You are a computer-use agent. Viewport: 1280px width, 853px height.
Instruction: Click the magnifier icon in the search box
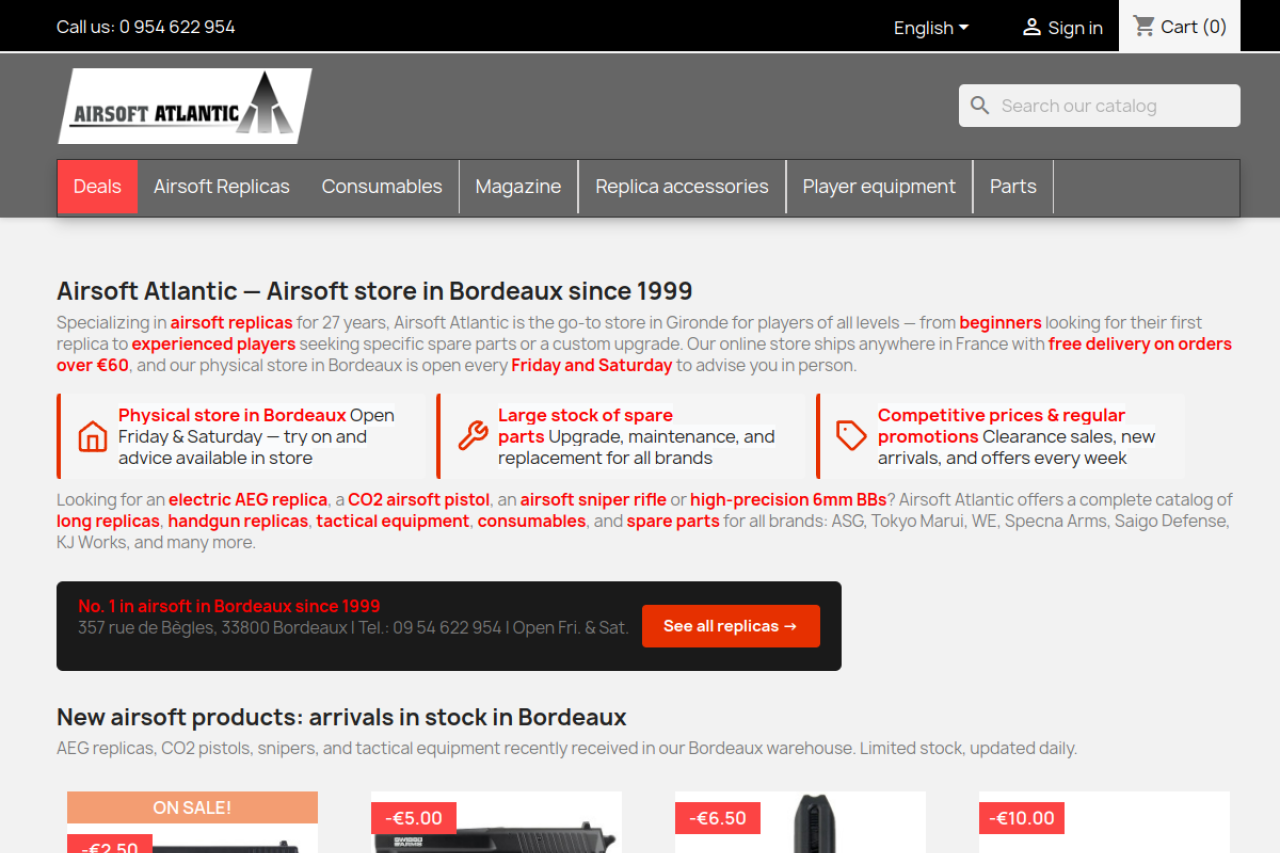tap(980, 106)
